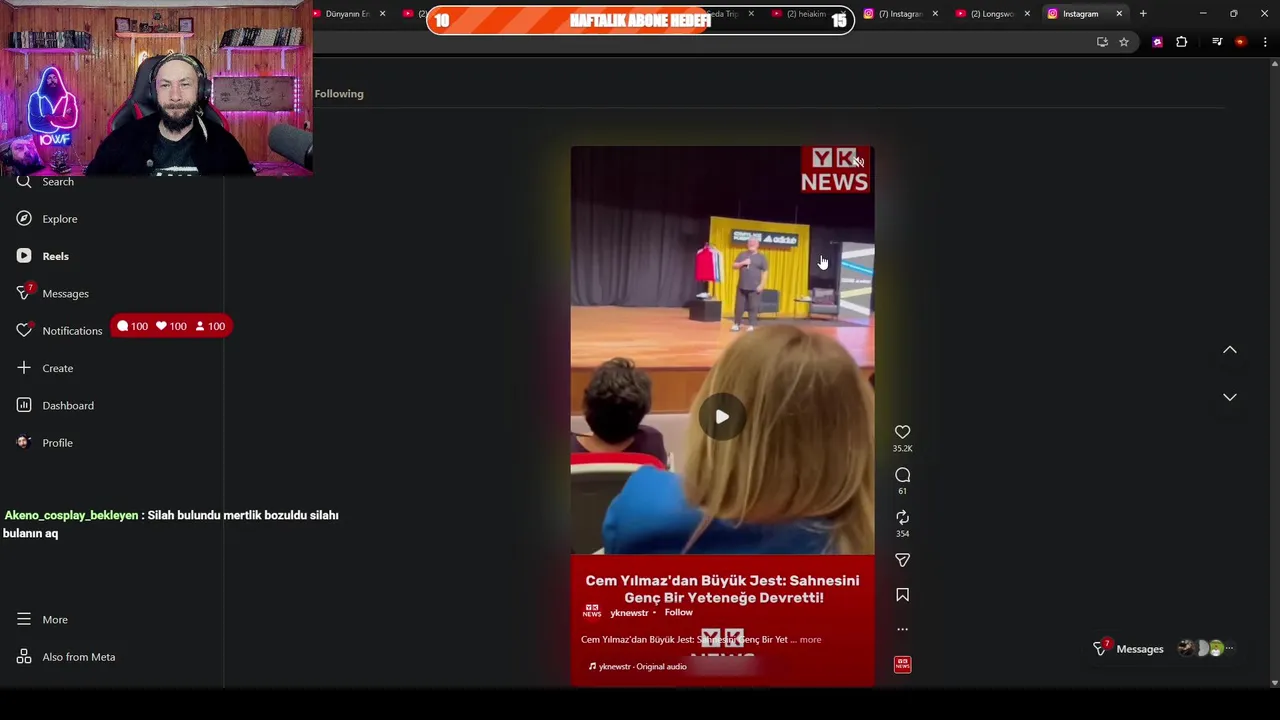The image size is (1280, 720).
Task: Open the browser Extensions puzzle icon
Action: tap(1182, 42)
